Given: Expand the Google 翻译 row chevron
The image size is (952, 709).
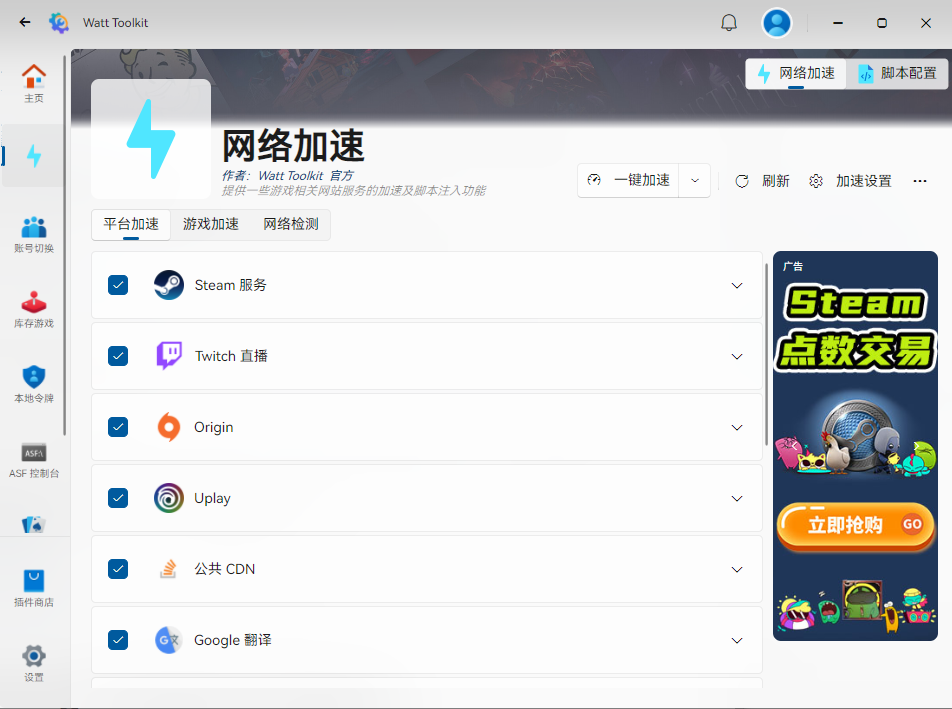Looking at the screenshot, I should tap(737, 640).
